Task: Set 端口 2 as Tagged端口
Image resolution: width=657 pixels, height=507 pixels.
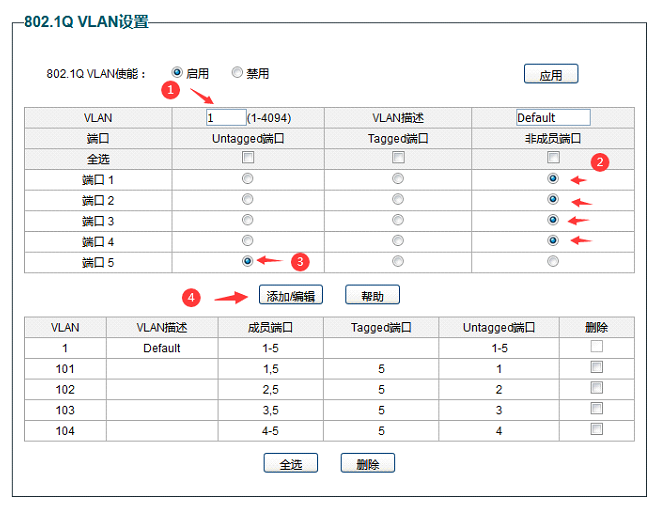Action: pos(398,200)
